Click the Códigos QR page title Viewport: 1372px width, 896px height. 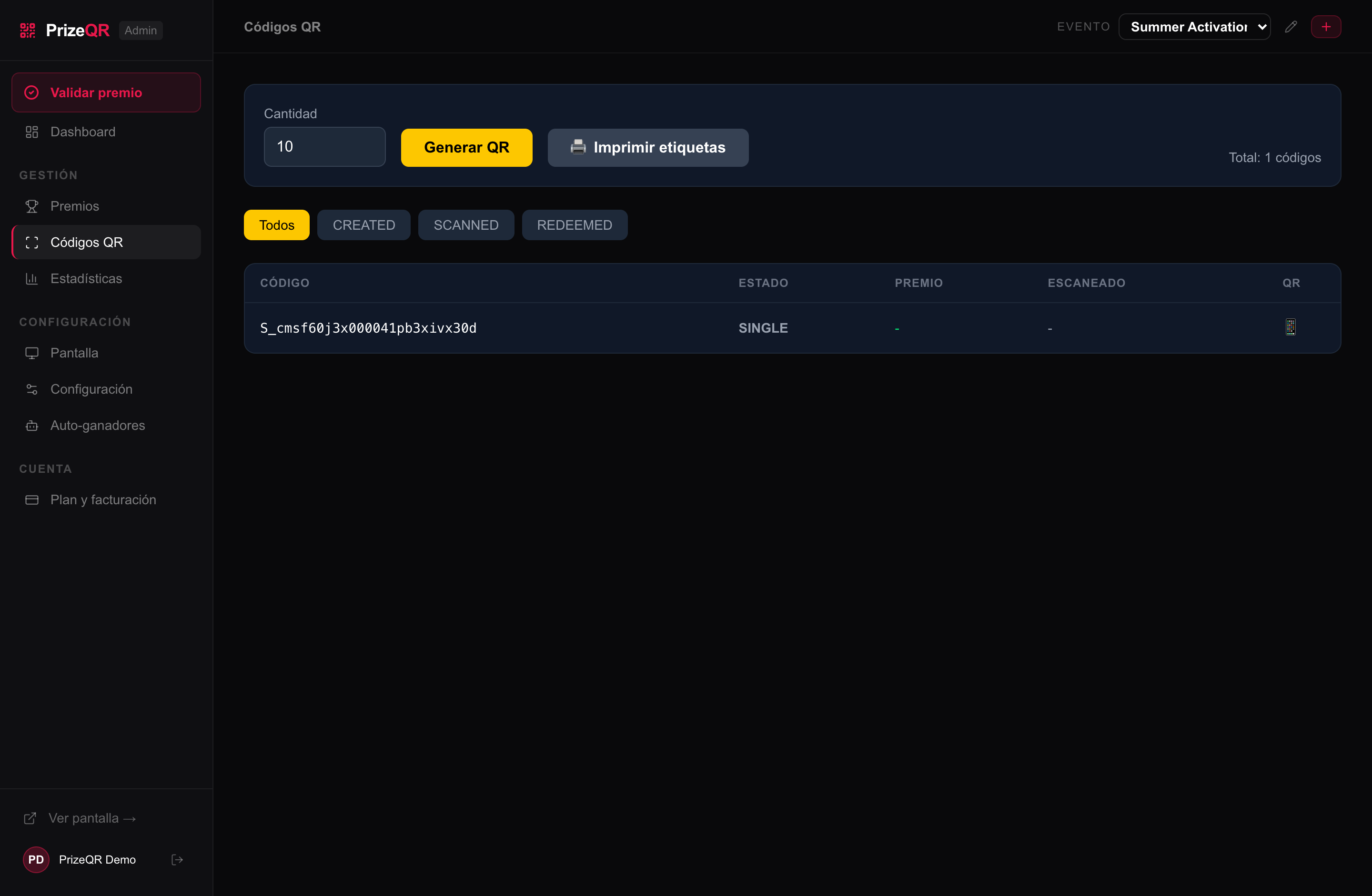[x=282, y=27]
